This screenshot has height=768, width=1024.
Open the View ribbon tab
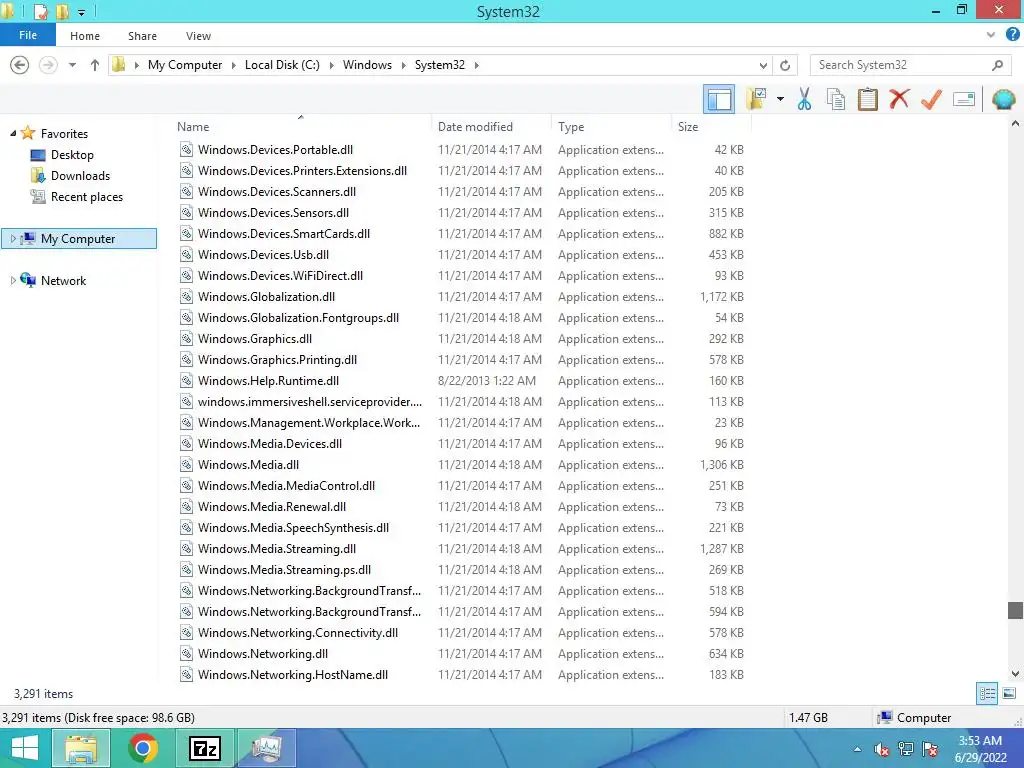coord(198,36)
